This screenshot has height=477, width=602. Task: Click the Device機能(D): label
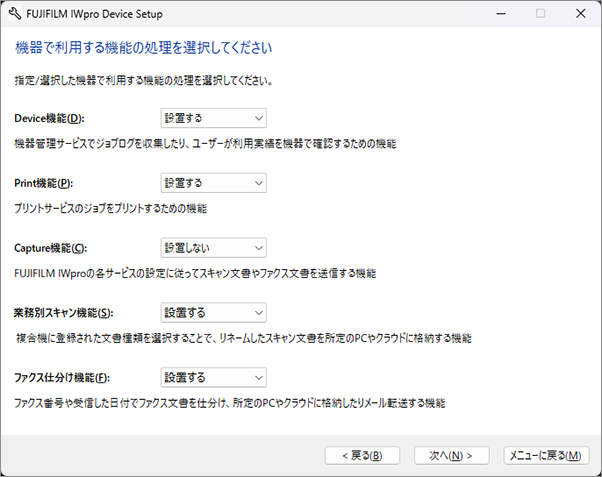point(49,118)
